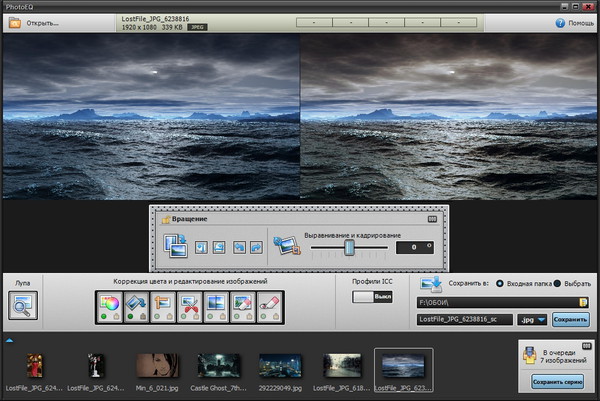
Task: Select thumbnail LostFile_JPG_623...
Action: (x=403, y=370)
